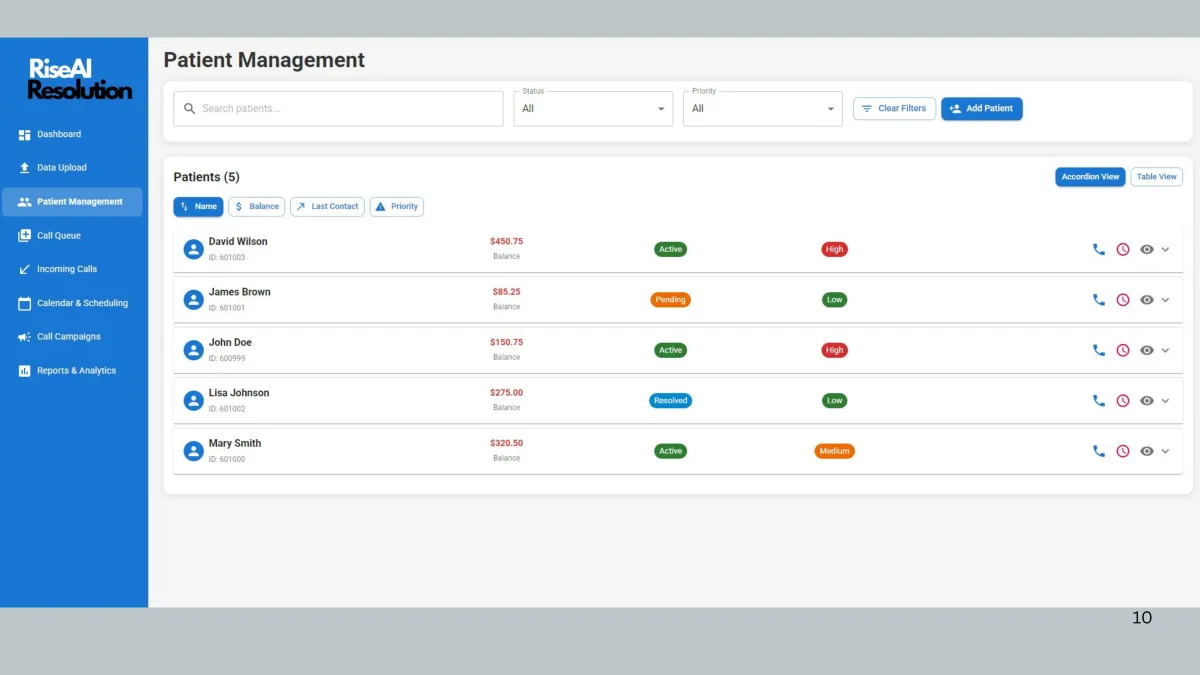Expand David Wilson accordion row

point(1165,249)
